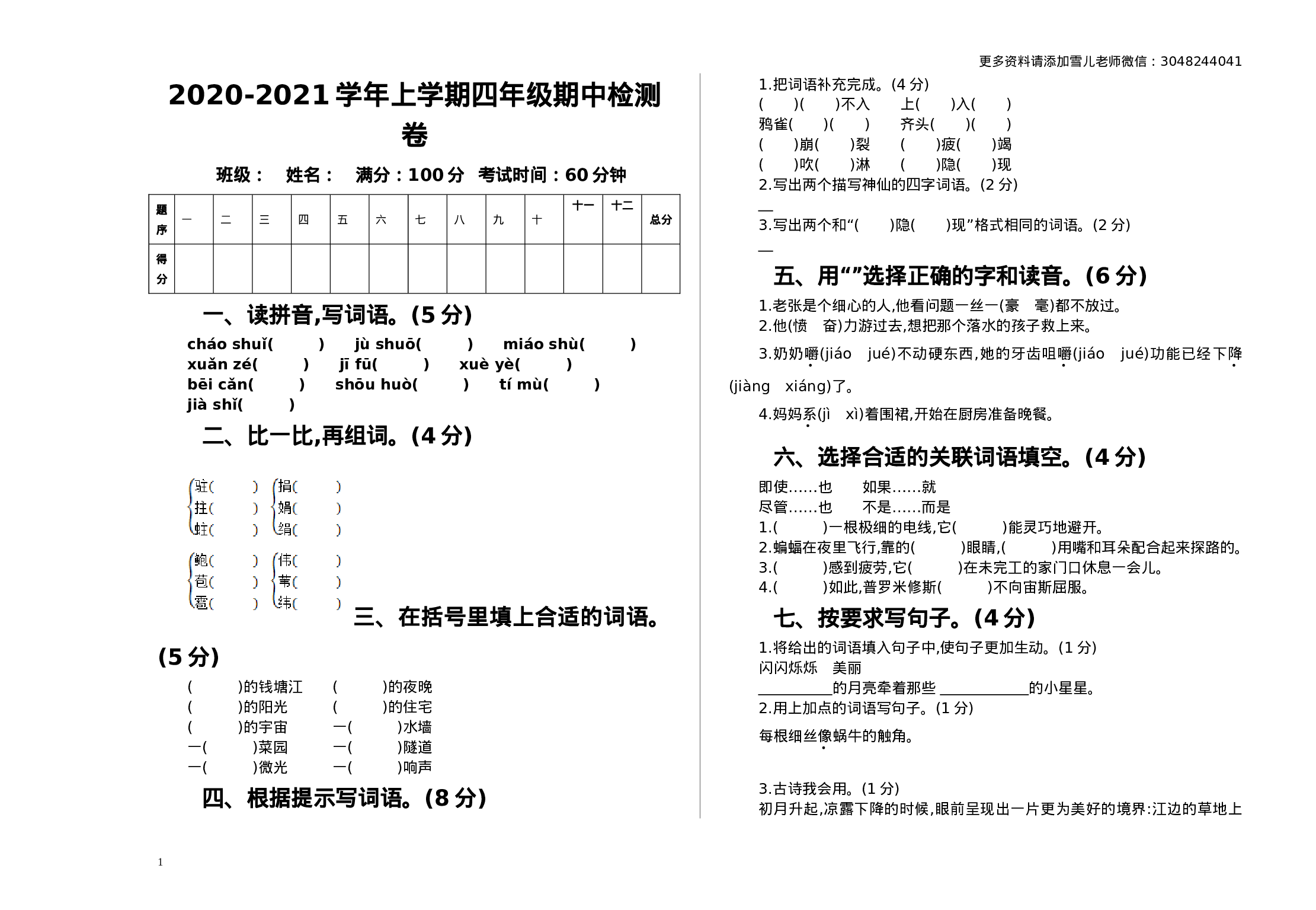Click the blank after miáo shù
Image resolution: width=1316 pixels, height=910 pixels.
609,344
